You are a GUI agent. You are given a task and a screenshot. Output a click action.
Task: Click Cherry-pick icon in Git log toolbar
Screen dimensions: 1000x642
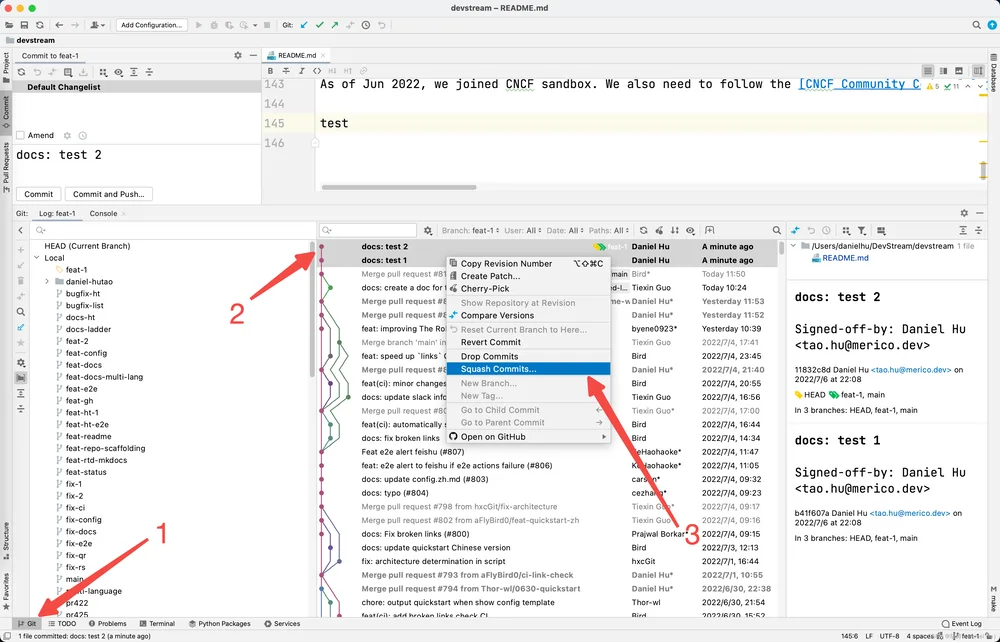(x=659, y=230)
